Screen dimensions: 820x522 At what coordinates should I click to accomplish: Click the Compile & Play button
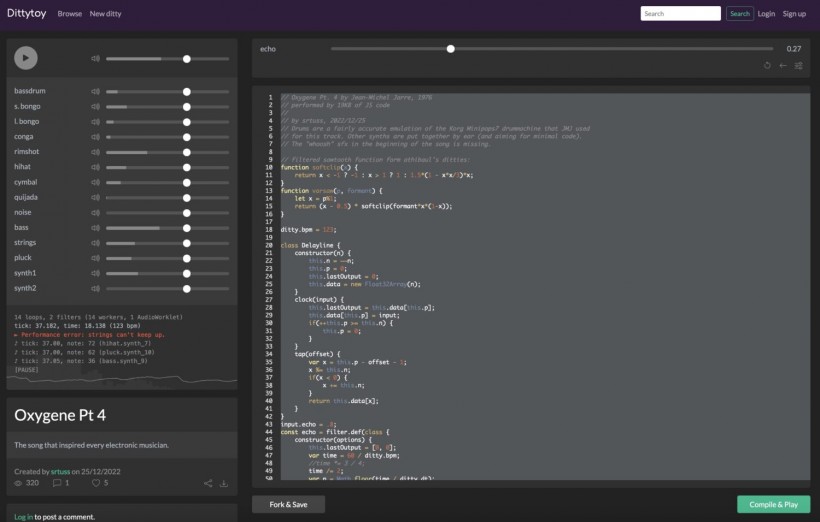pyautogui.click(x=773, y=504)
